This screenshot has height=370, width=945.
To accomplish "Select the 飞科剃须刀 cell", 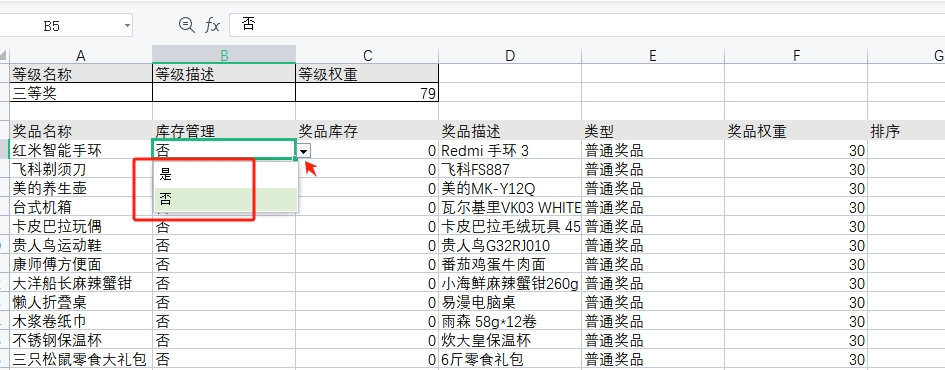I will pyautogui.click(x=81, y=169).
